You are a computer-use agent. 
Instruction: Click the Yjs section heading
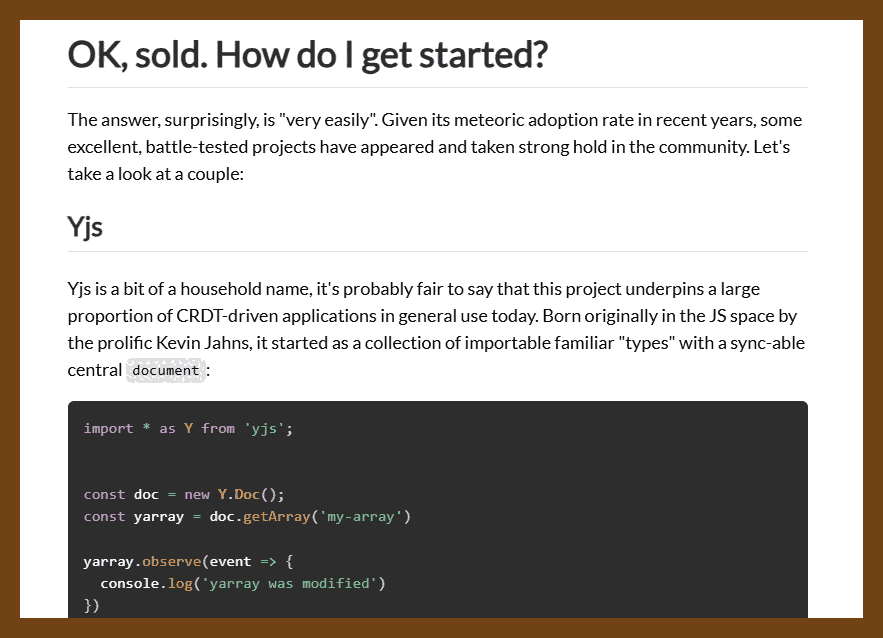coord(85,227)
